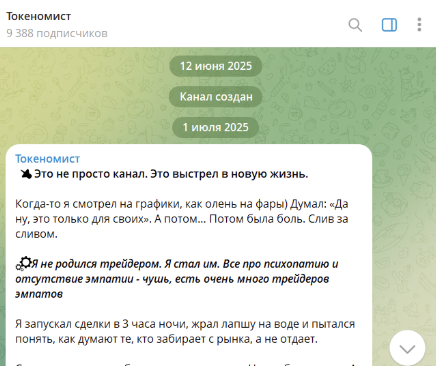Screen dimensions: 436x366
Task: Open search in the channel
Action: pos(355,25)
